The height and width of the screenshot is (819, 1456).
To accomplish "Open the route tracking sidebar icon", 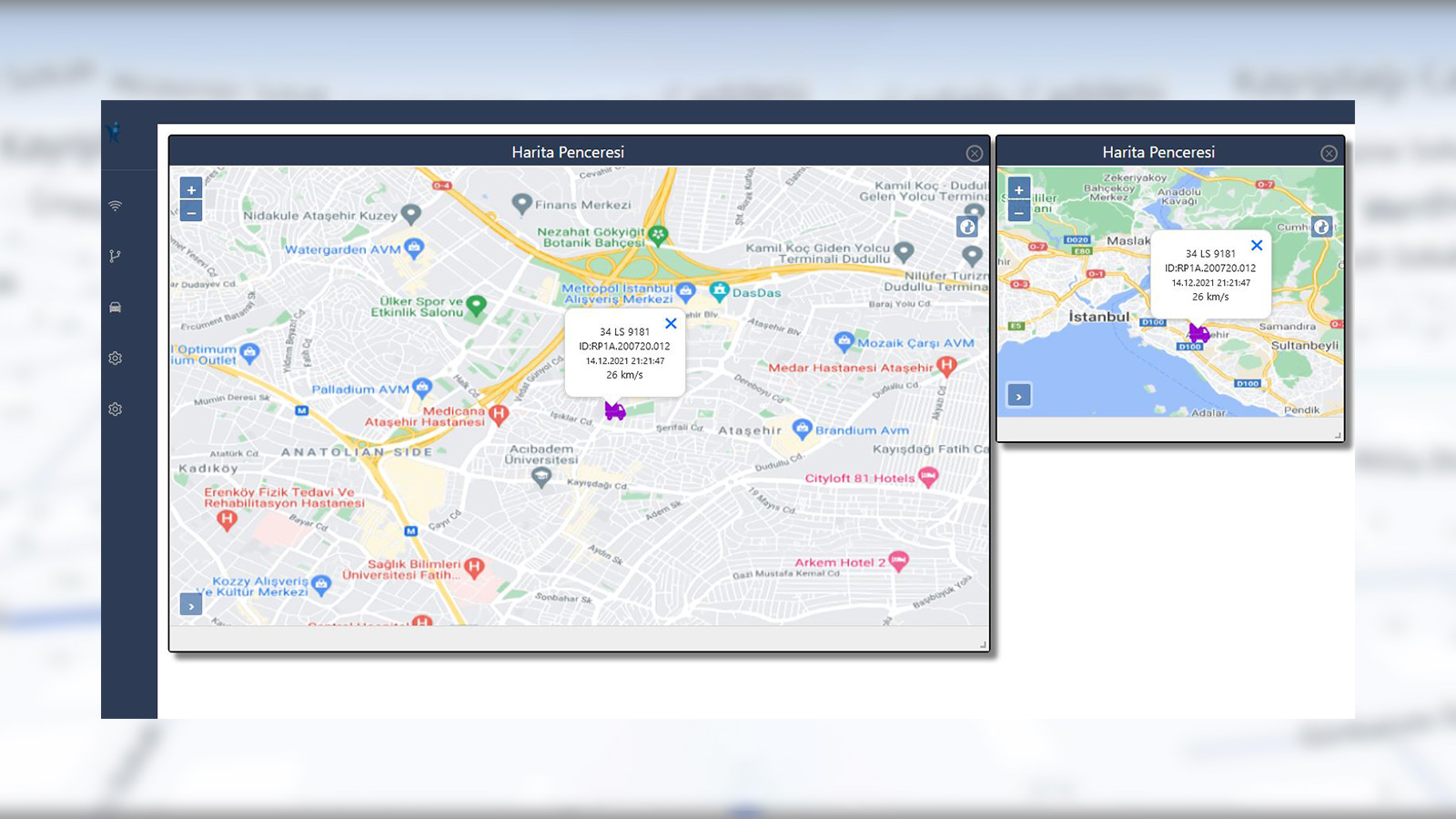I will coord(115,256).
